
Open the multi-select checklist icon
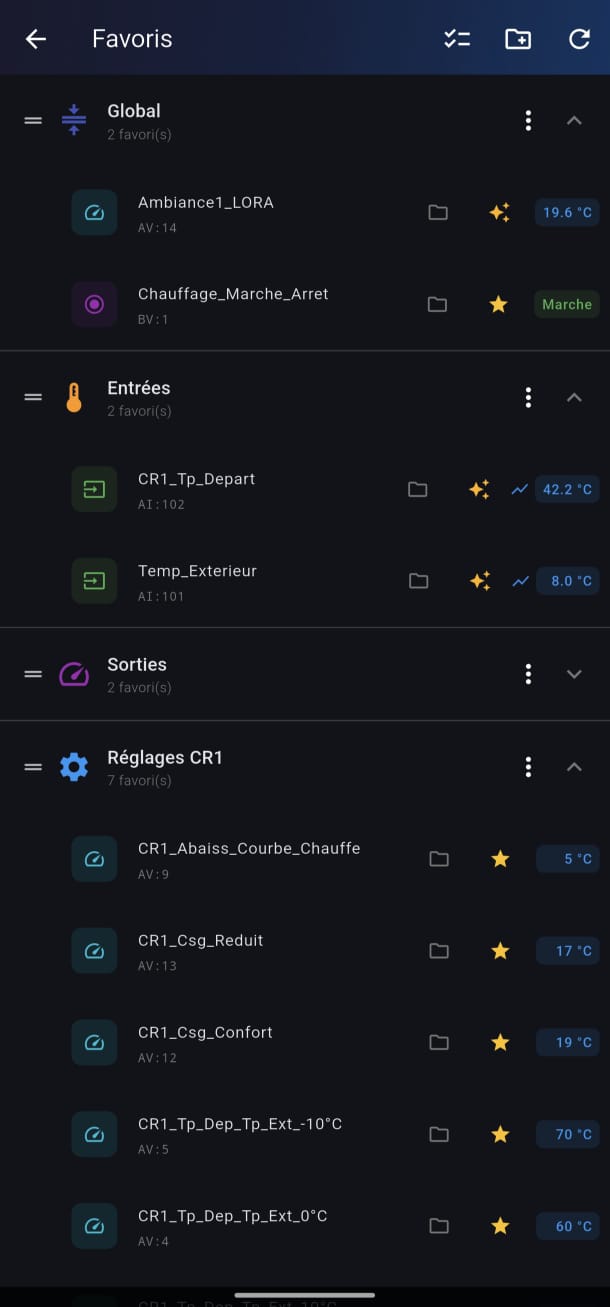click(457, 39)
